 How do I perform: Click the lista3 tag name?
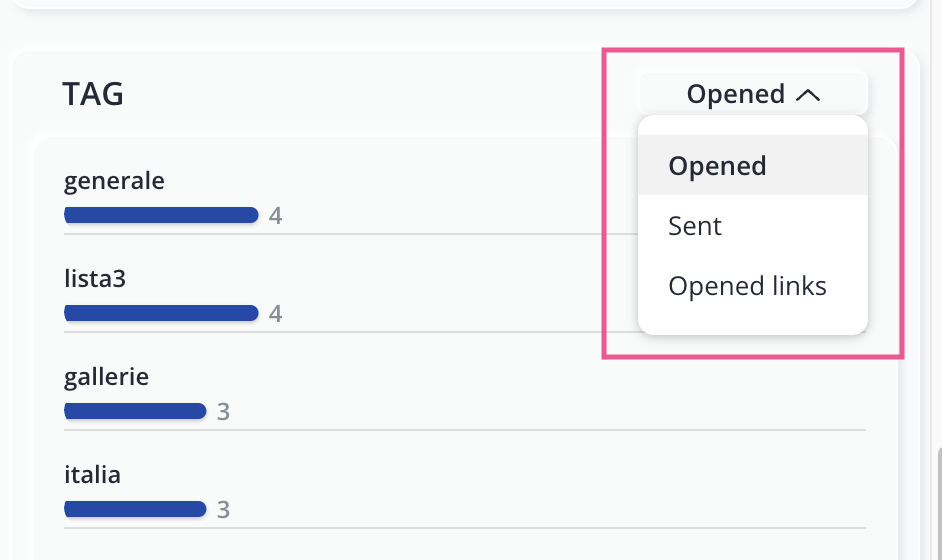click(x=95, y=278)
